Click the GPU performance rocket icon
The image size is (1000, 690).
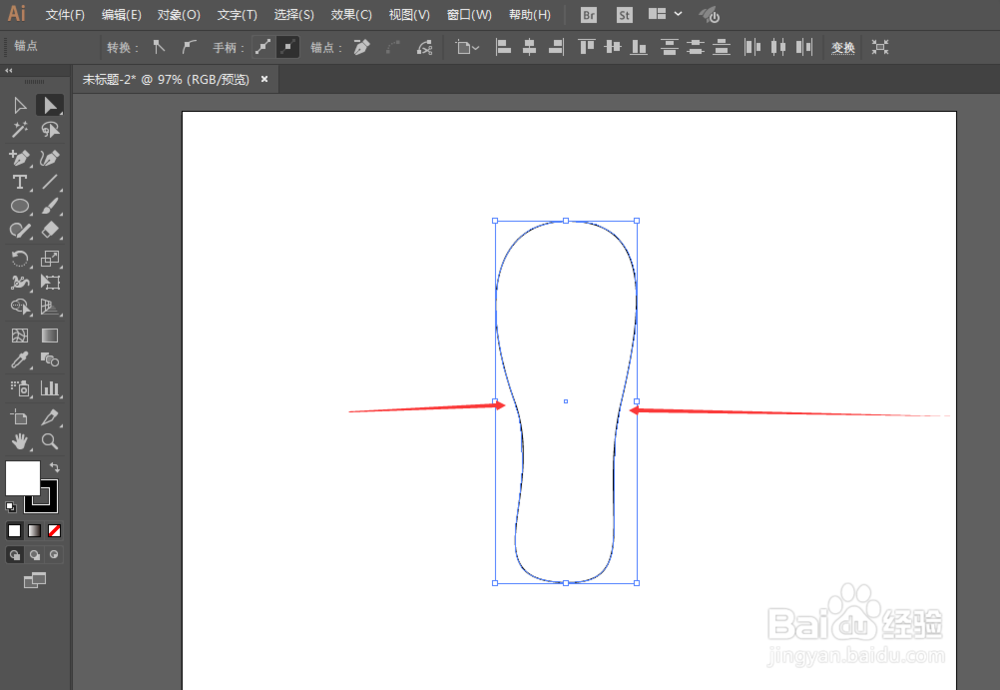709,15
